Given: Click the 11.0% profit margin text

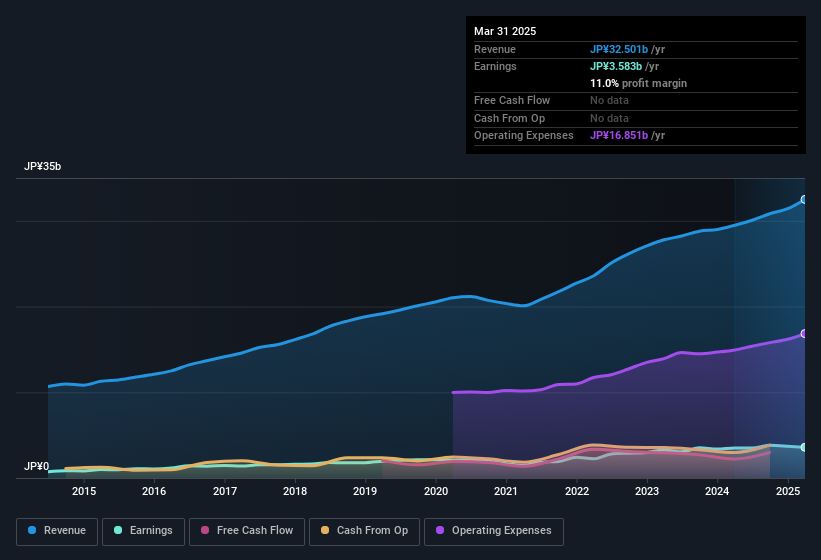Looking at the screenshot, I should (638, 84).
